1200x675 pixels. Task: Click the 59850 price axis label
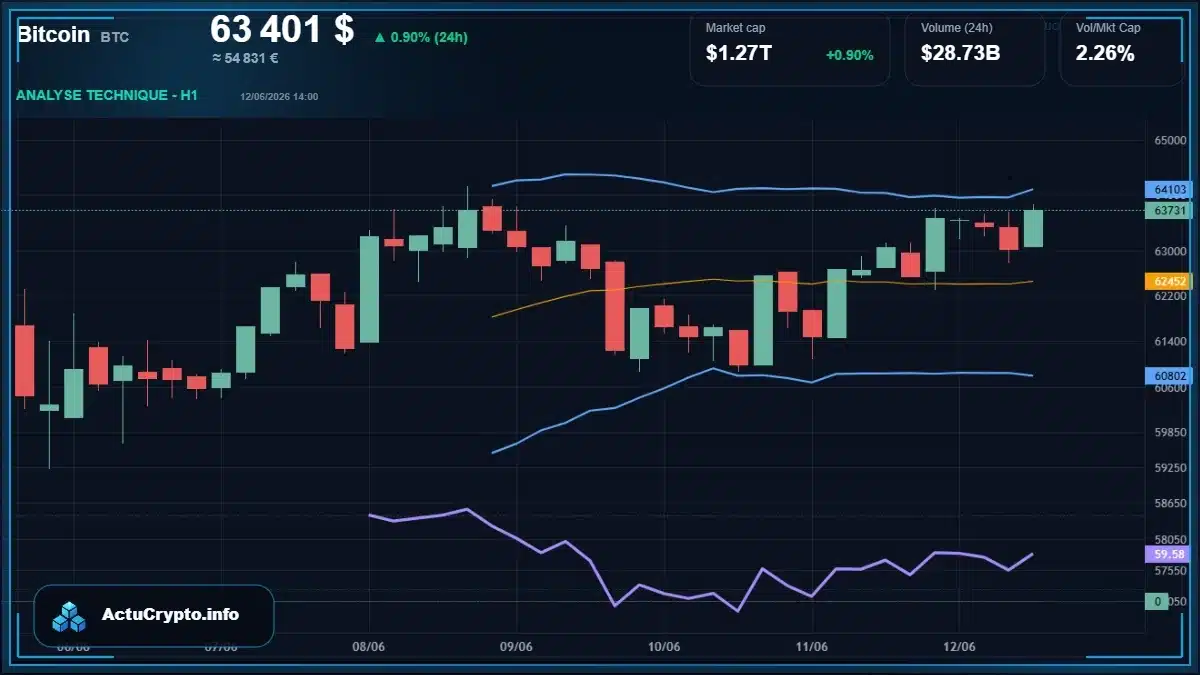[1170, 433]
